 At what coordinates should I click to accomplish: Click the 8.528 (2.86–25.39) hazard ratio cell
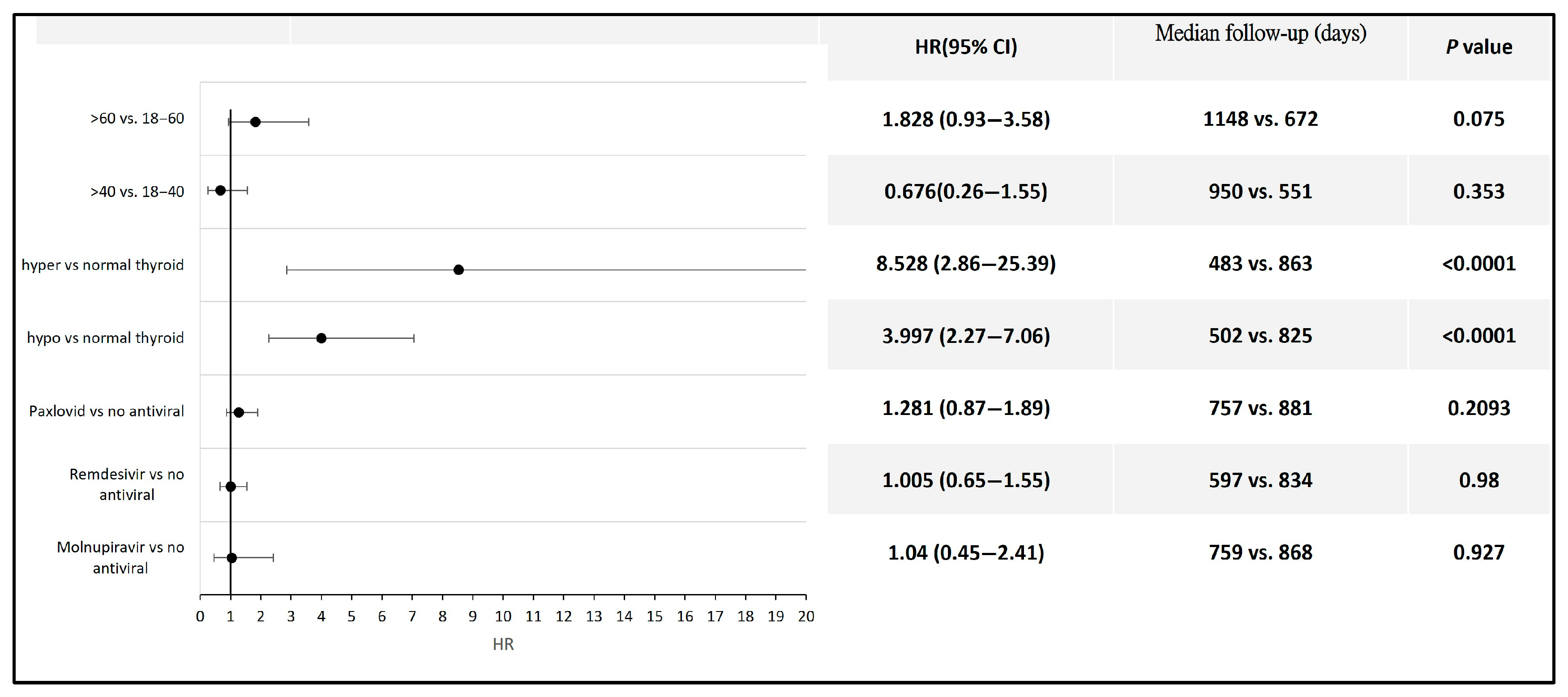(x=965, y=264)
